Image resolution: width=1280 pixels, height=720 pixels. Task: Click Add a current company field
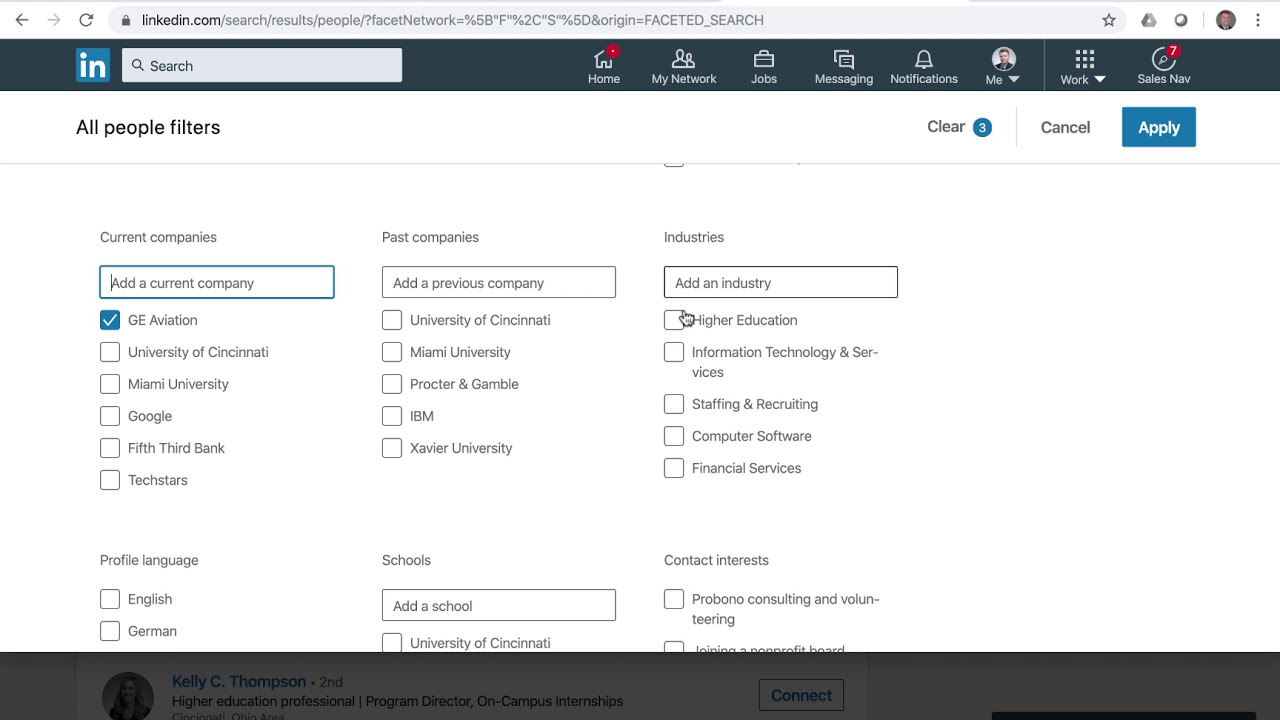tap(217, 282)
